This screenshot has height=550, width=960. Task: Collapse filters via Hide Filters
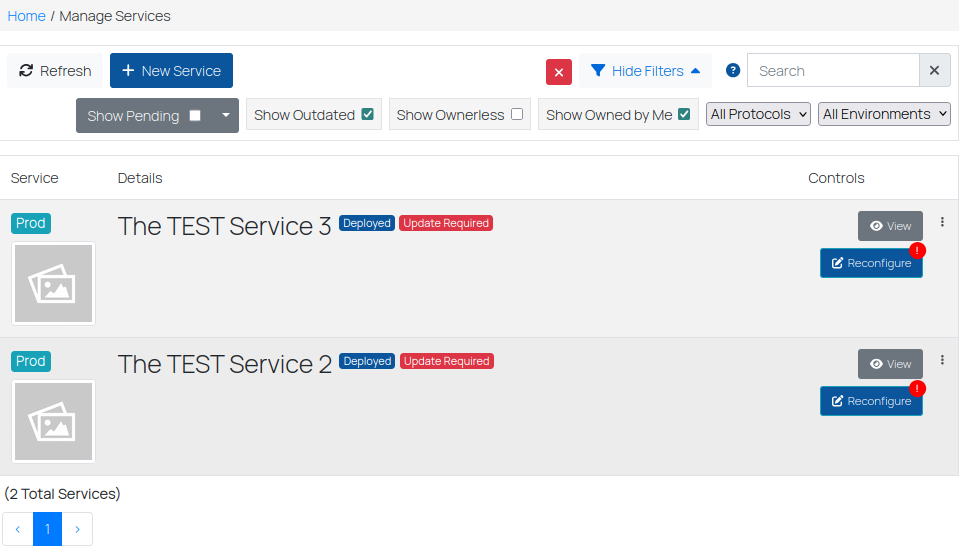(645, 70)
